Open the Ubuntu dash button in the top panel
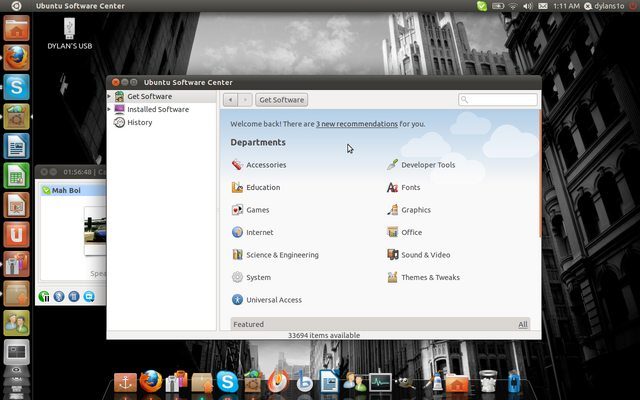The image size is (640, 400). tap(16, 6)
